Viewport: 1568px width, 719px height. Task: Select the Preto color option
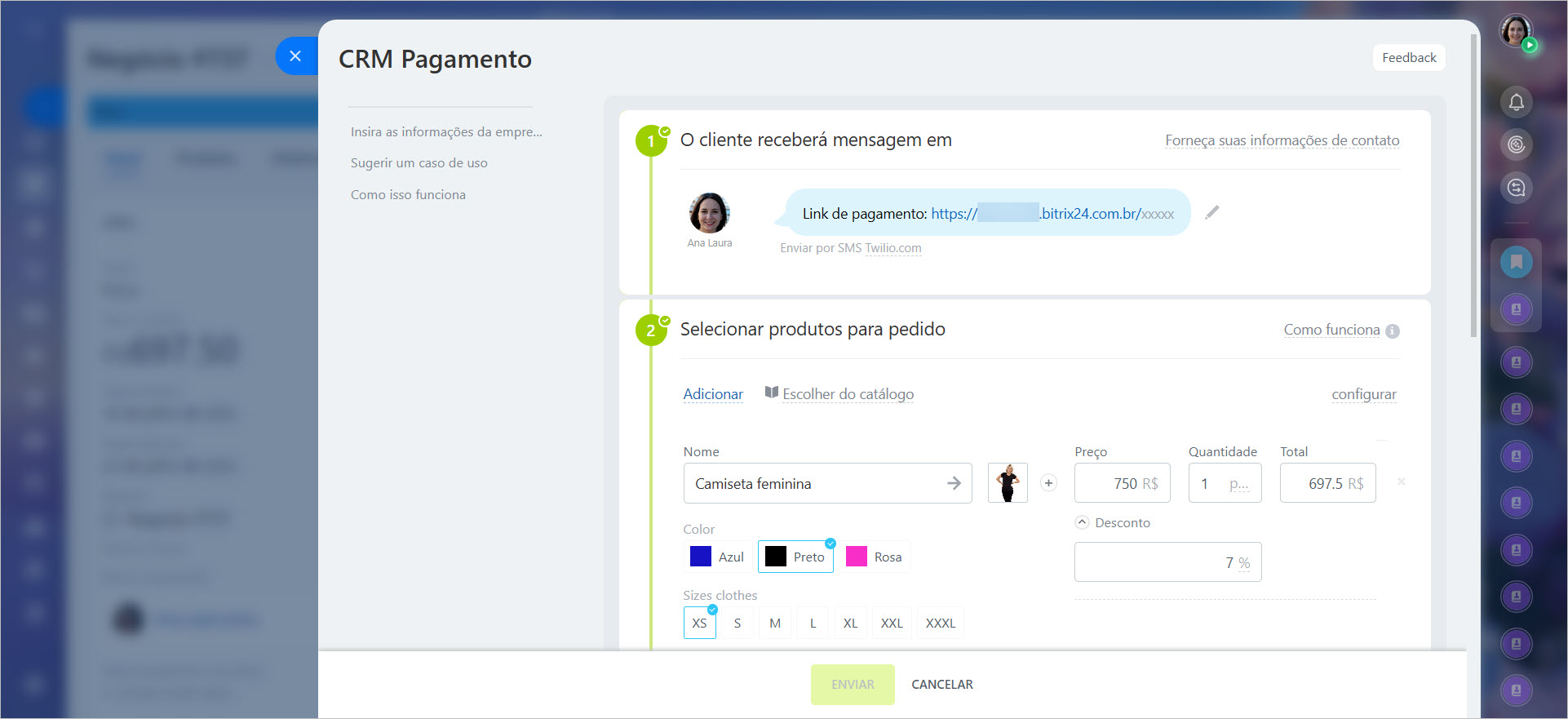click(795, 557)
